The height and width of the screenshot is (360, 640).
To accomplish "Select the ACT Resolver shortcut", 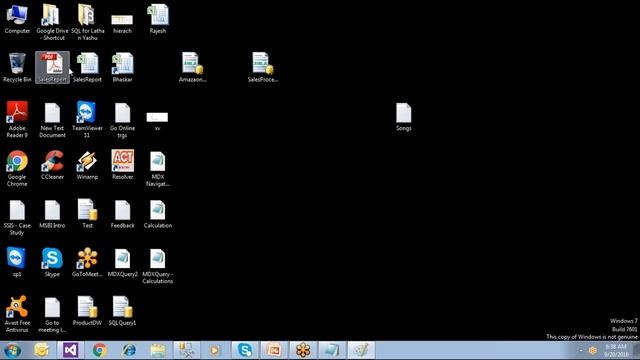I will 122,165.
